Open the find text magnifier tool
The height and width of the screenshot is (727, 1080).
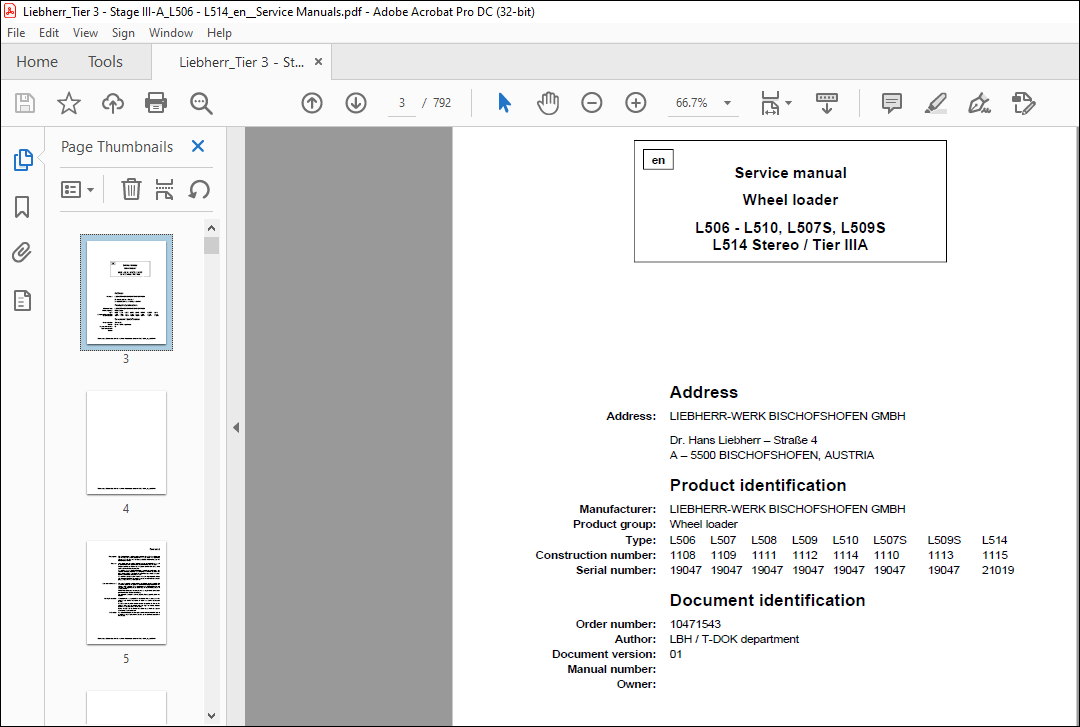[x=201, y=103]
